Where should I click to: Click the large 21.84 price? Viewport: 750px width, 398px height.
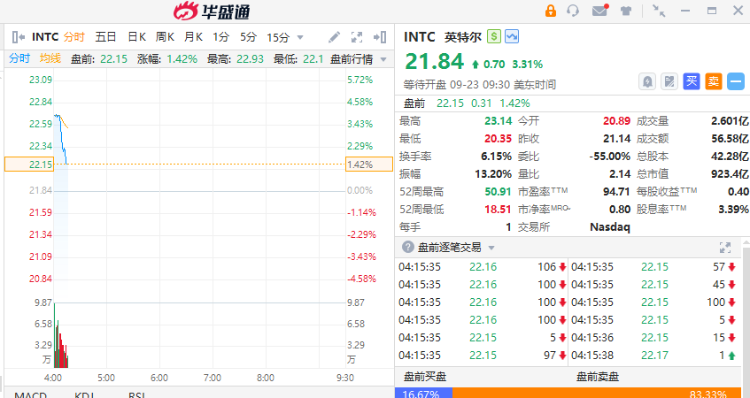tap(434, 61)
